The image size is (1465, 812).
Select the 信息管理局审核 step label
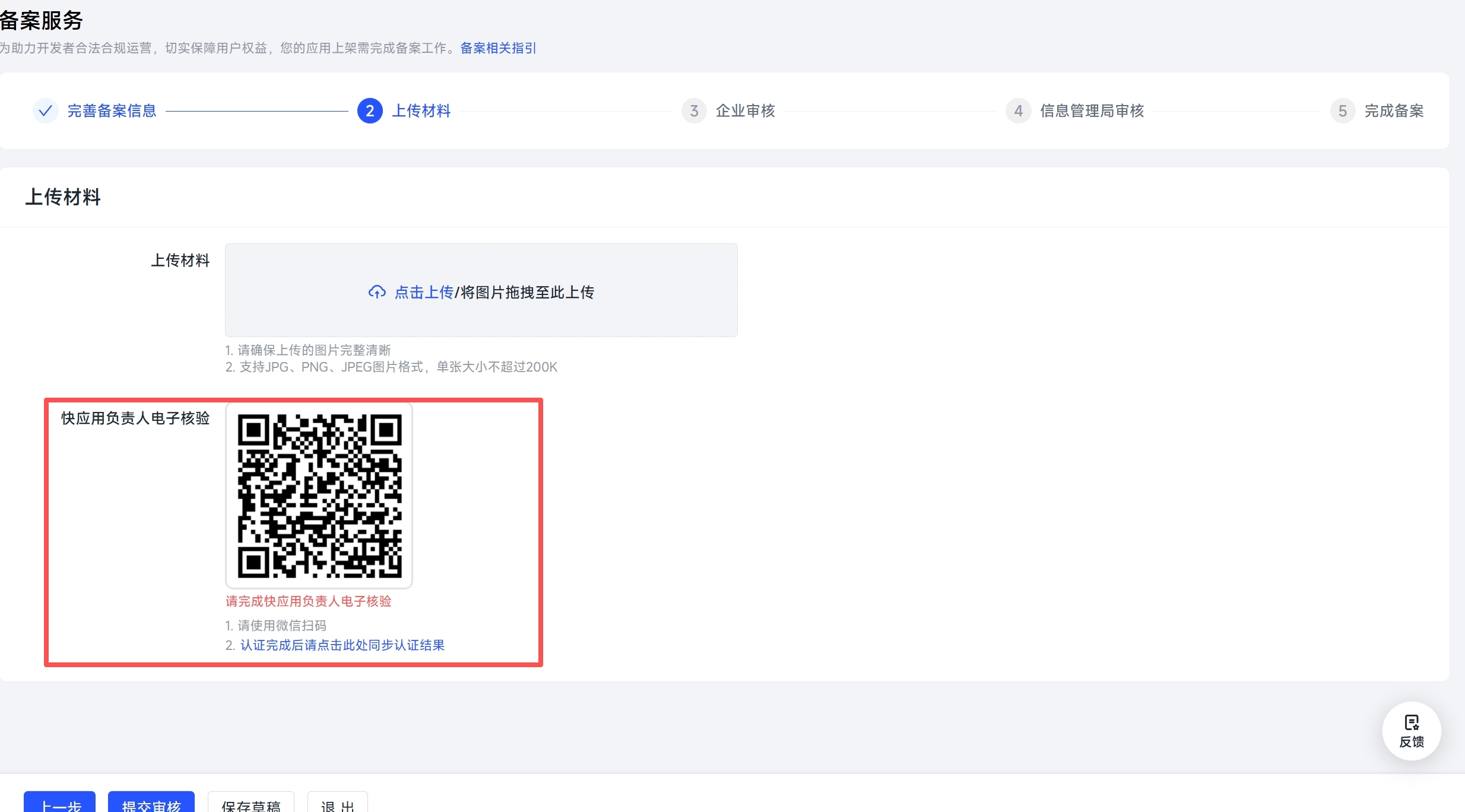pyautogui.click(x=1092, y=111)
